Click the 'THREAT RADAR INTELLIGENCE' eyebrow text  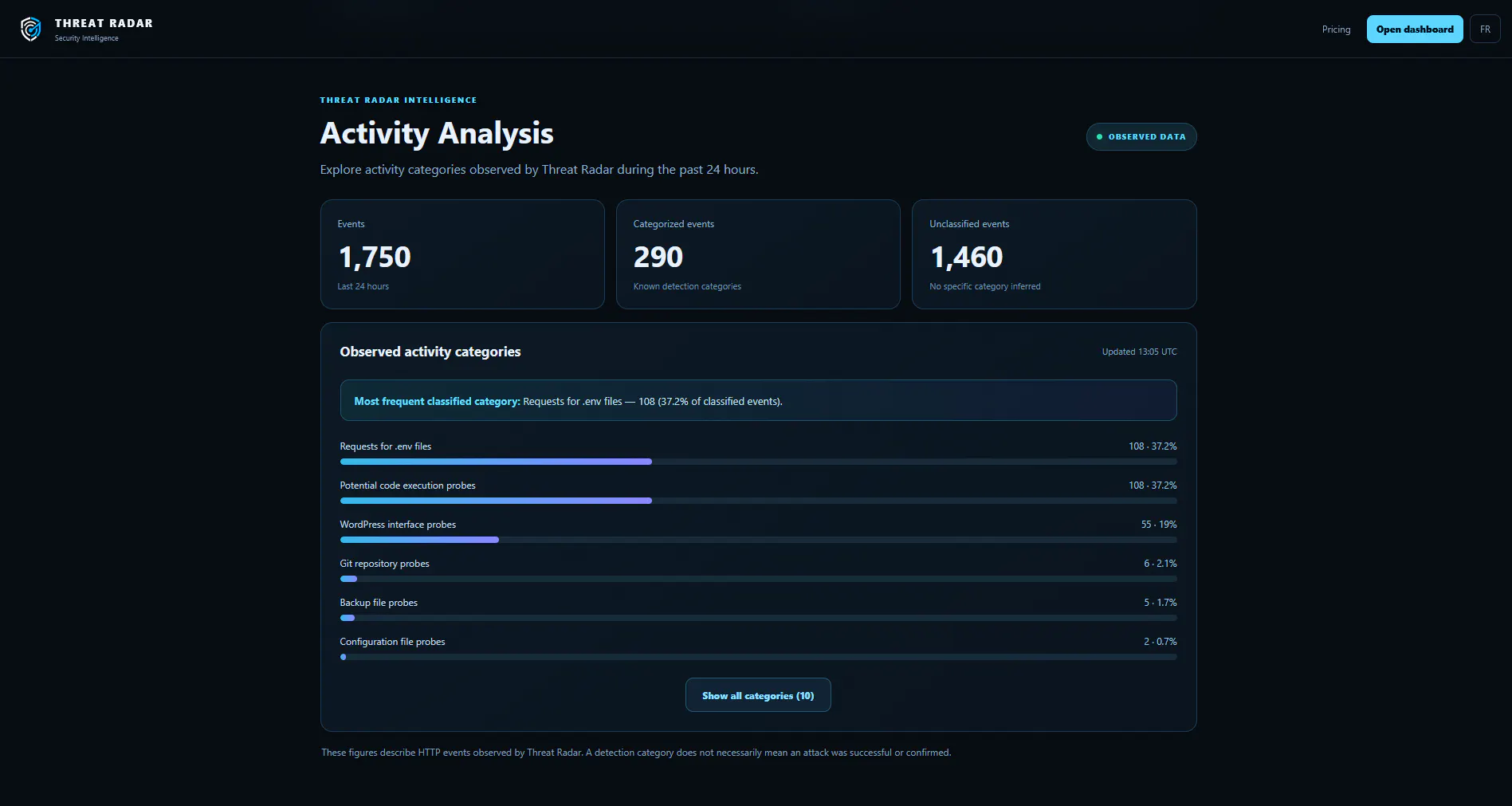[399, 100]
